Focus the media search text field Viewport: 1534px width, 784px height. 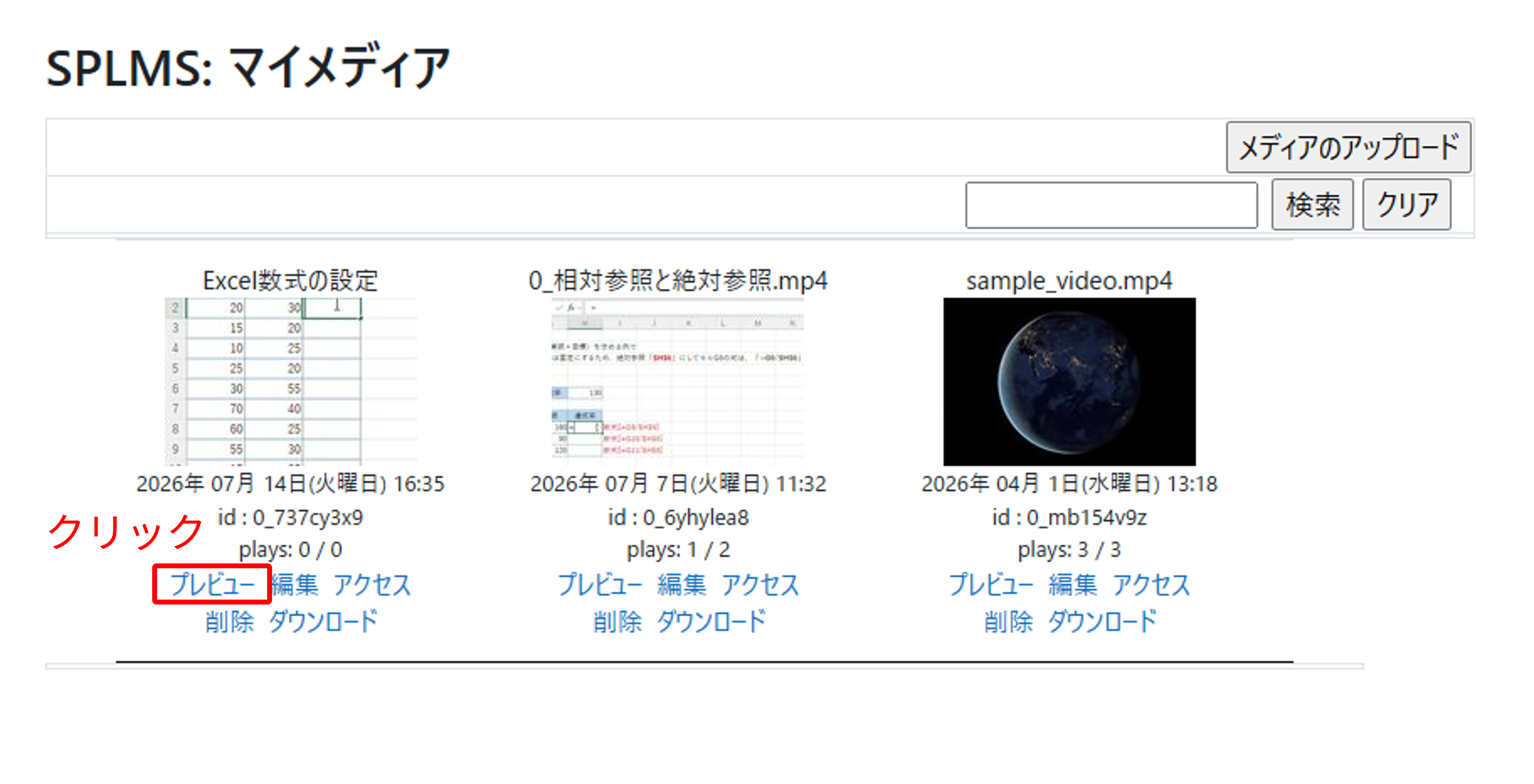click(1111, 205)
